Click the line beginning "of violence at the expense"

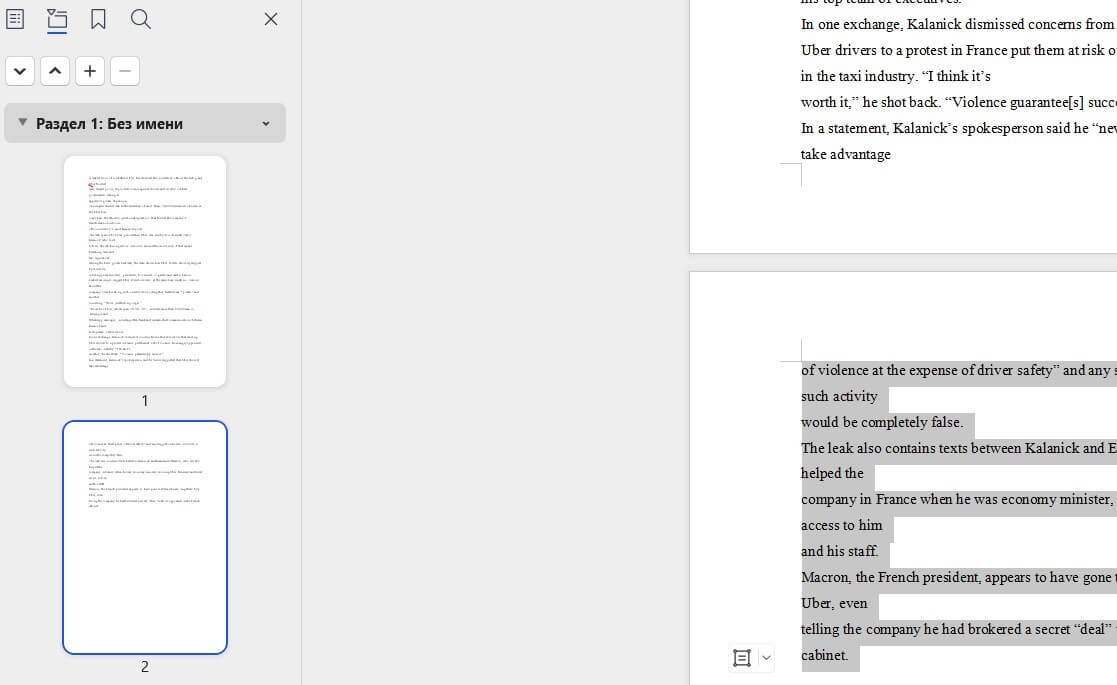point(959,370)
